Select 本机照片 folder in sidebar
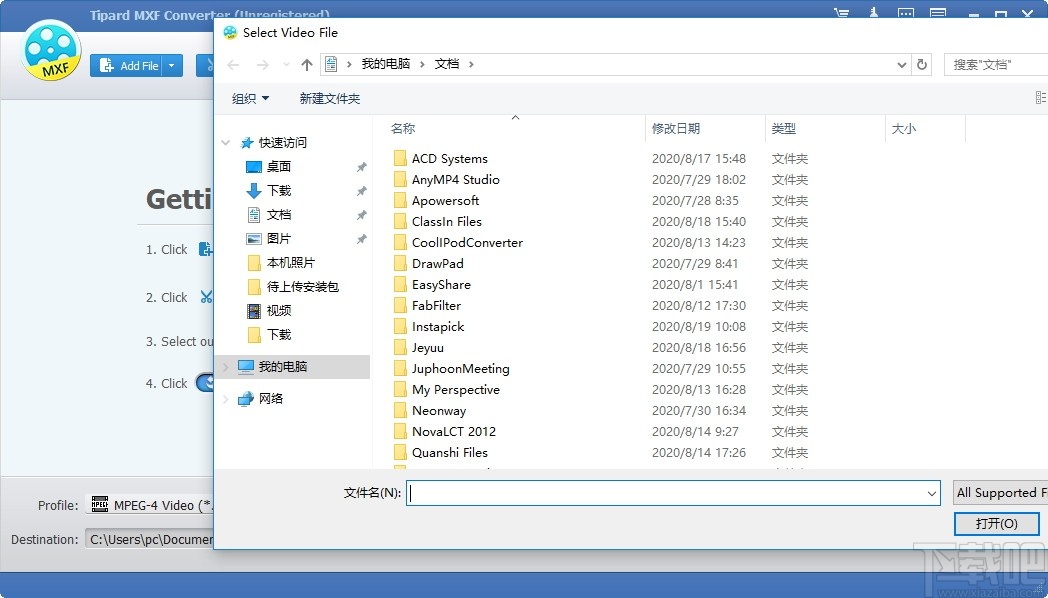This screenshot has height=598, width=1048. click(x=291, y=263)
